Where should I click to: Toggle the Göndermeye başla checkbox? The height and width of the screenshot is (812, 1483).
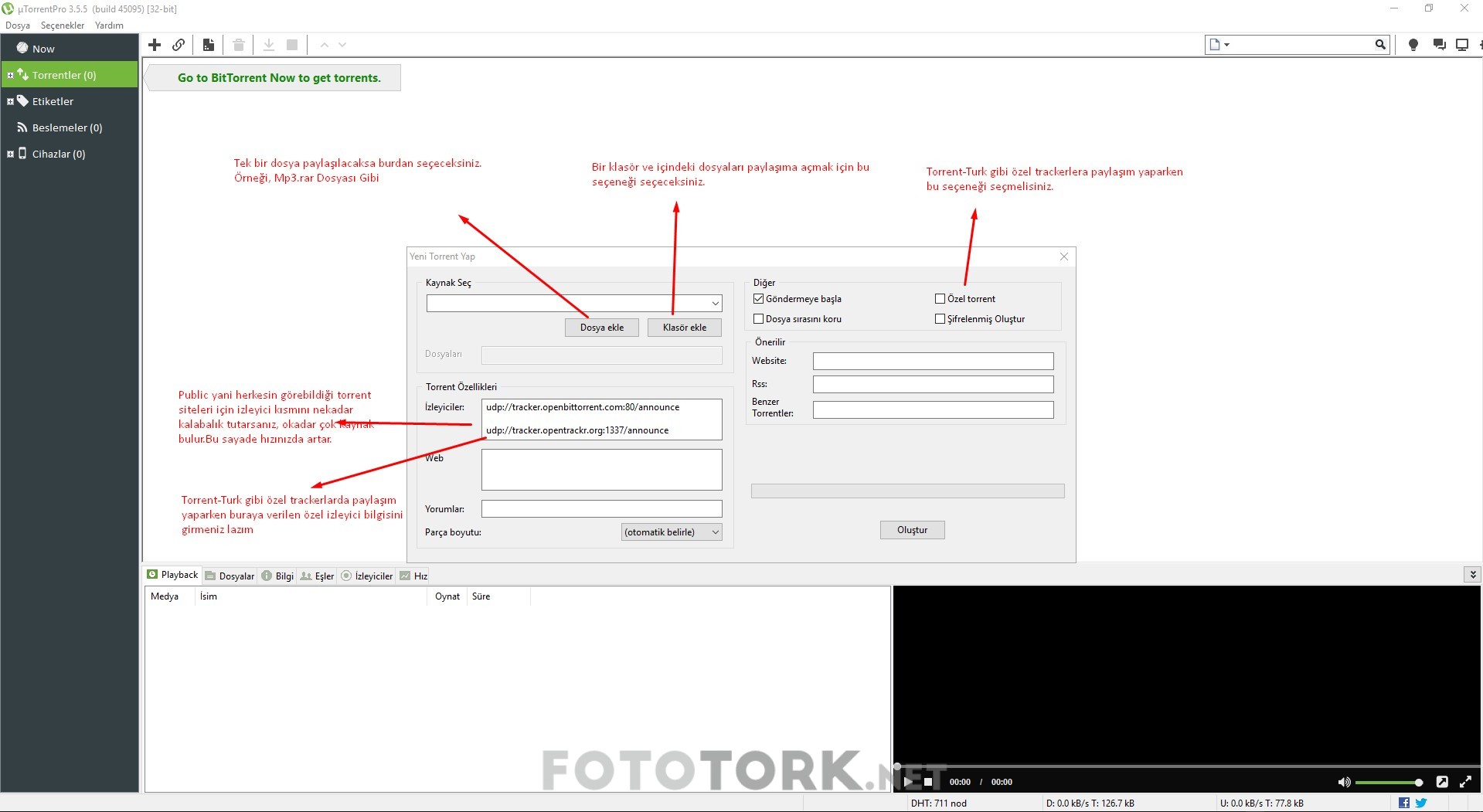[759, 298]
